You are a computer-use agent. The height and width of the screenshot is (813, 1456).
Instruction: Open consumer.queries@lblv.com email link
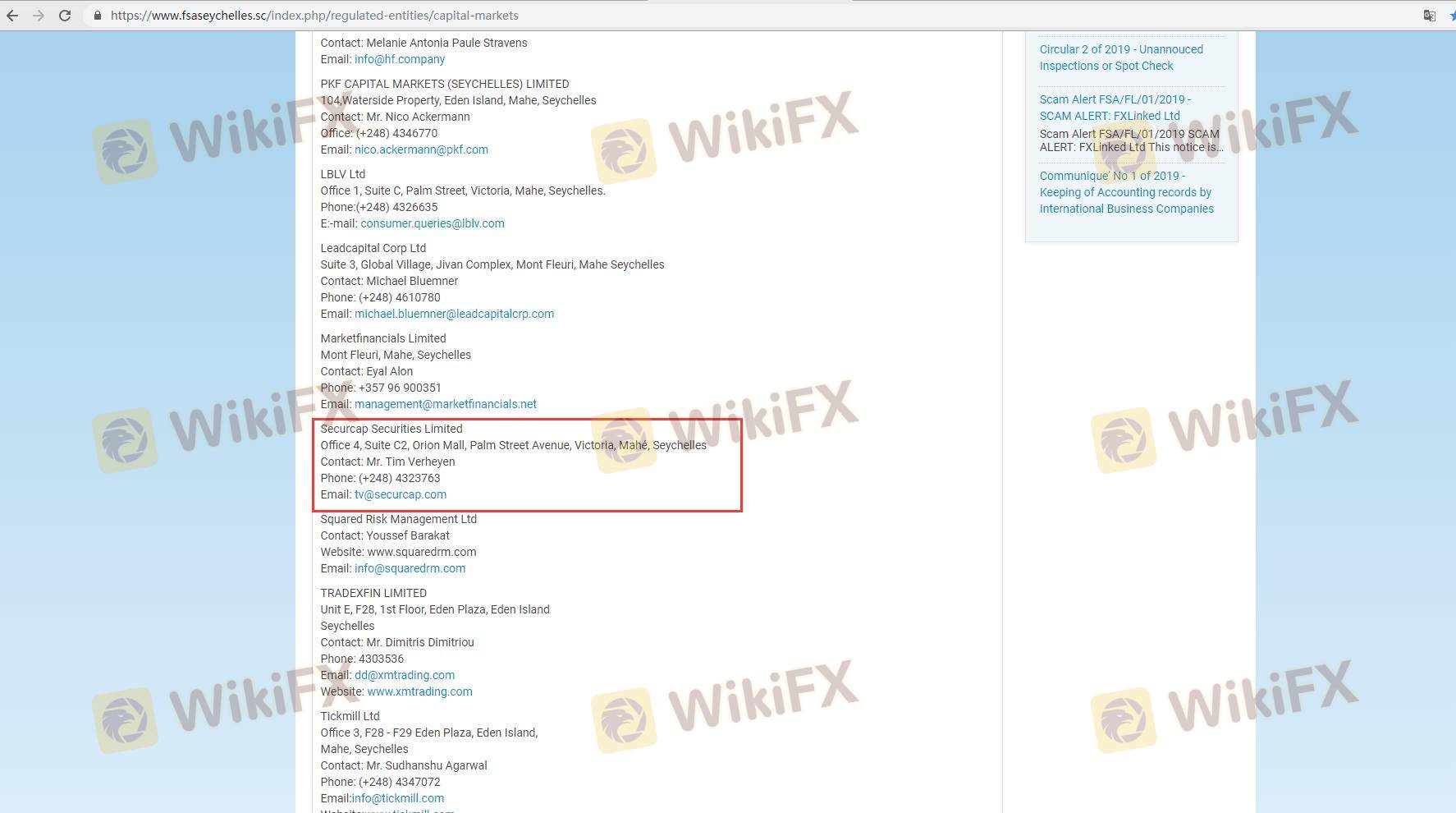click(433, 223)
